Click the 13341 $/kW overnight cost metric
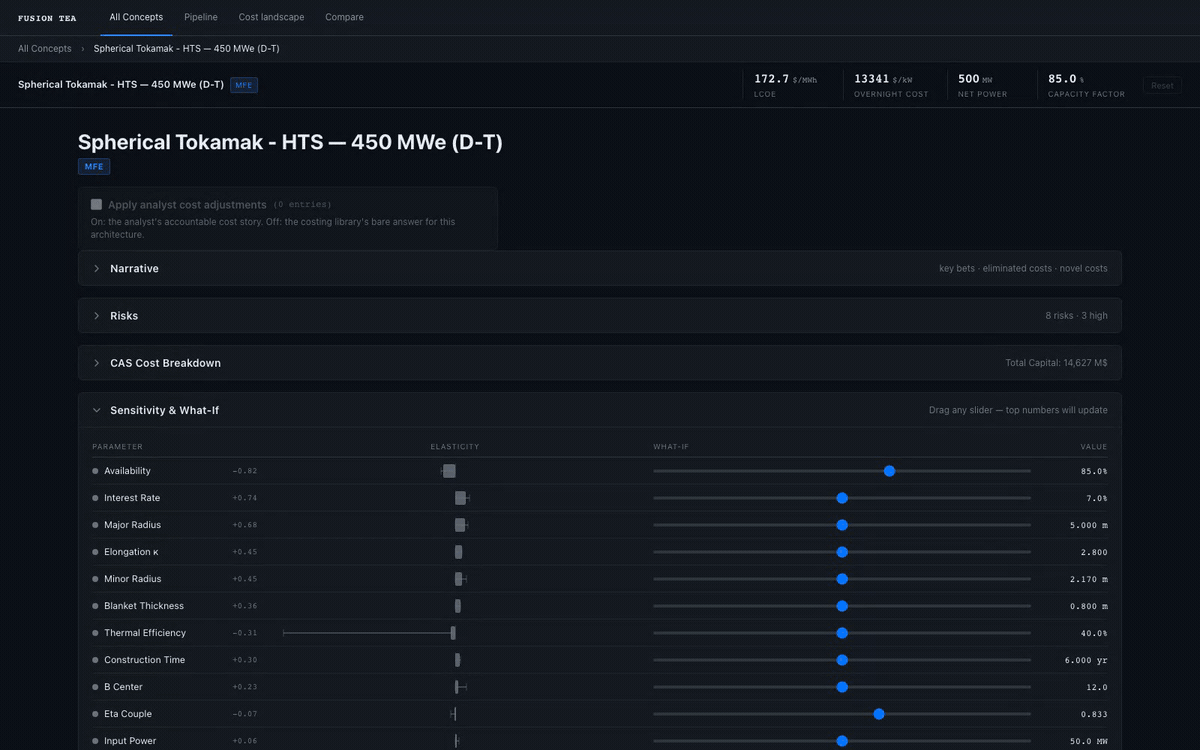 891,85
